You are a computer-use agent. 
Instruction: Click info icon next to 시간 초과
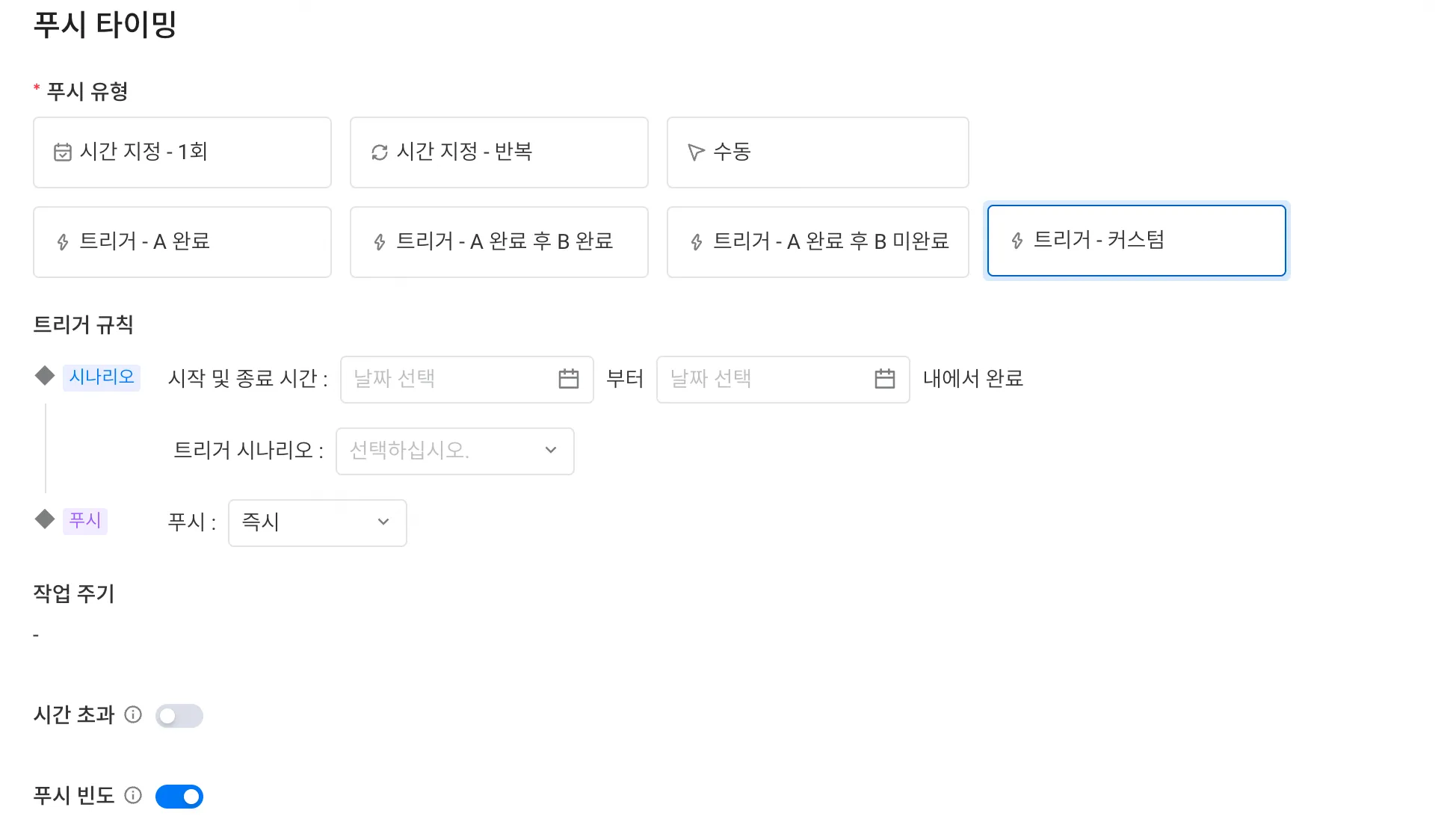(133, 715)
